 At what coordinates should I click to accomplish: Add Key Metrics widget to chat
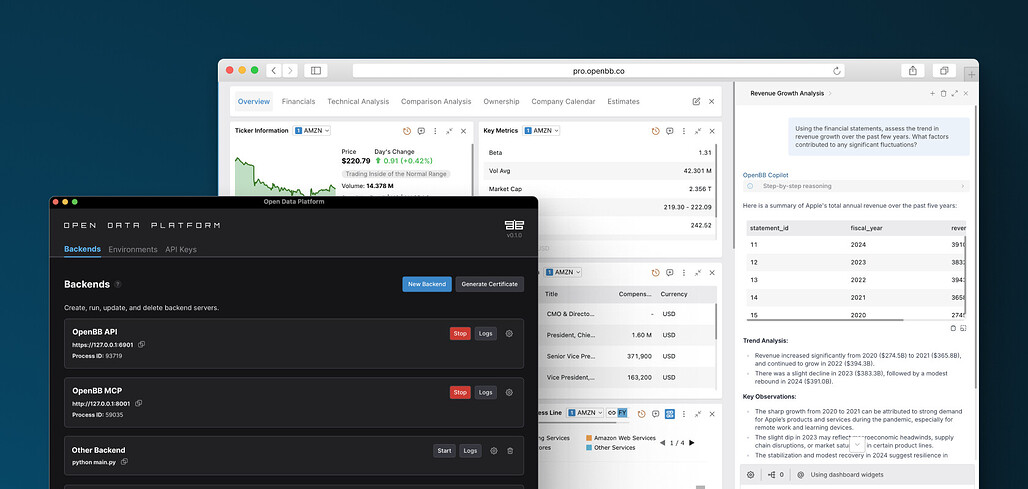(x=669, y=131)
